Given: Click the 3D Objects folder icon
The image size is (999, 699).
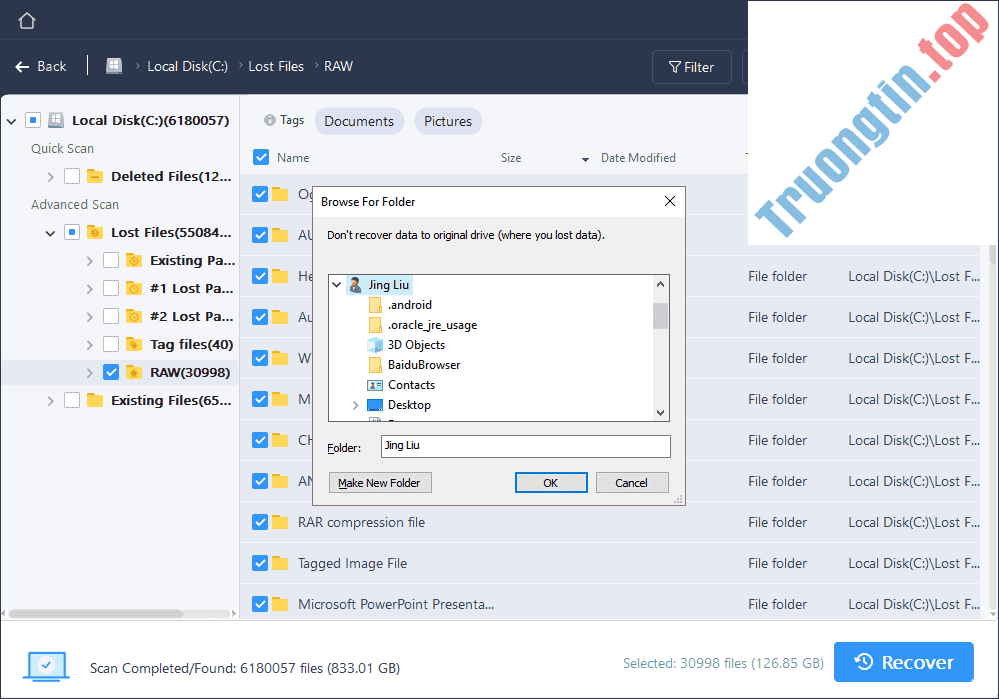Looking at the screenshot, I should pos(375,344).
